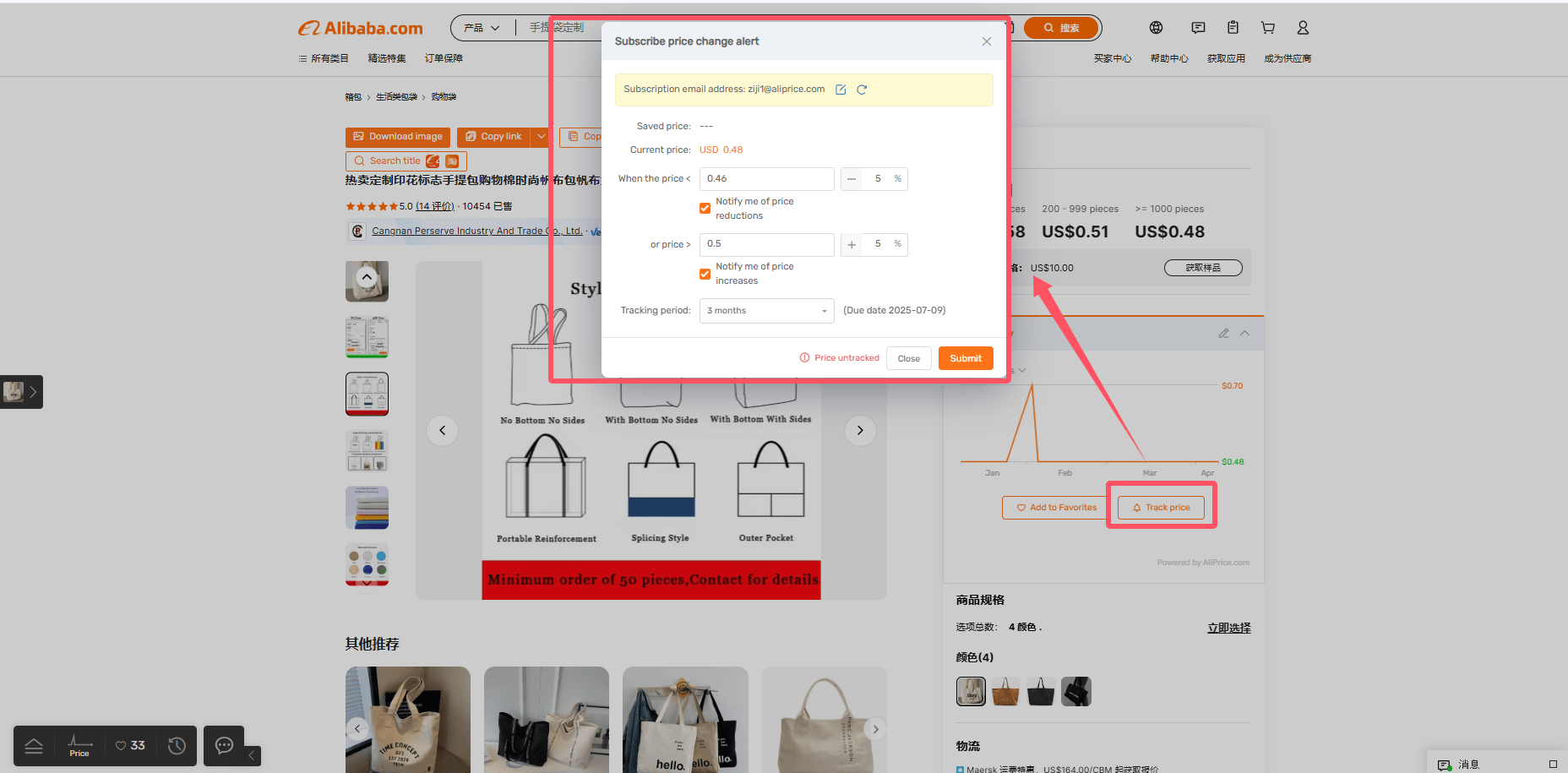Open the 所有类目 categories menu
This screenshot has height=773, width=1568.
click(324, 58)
